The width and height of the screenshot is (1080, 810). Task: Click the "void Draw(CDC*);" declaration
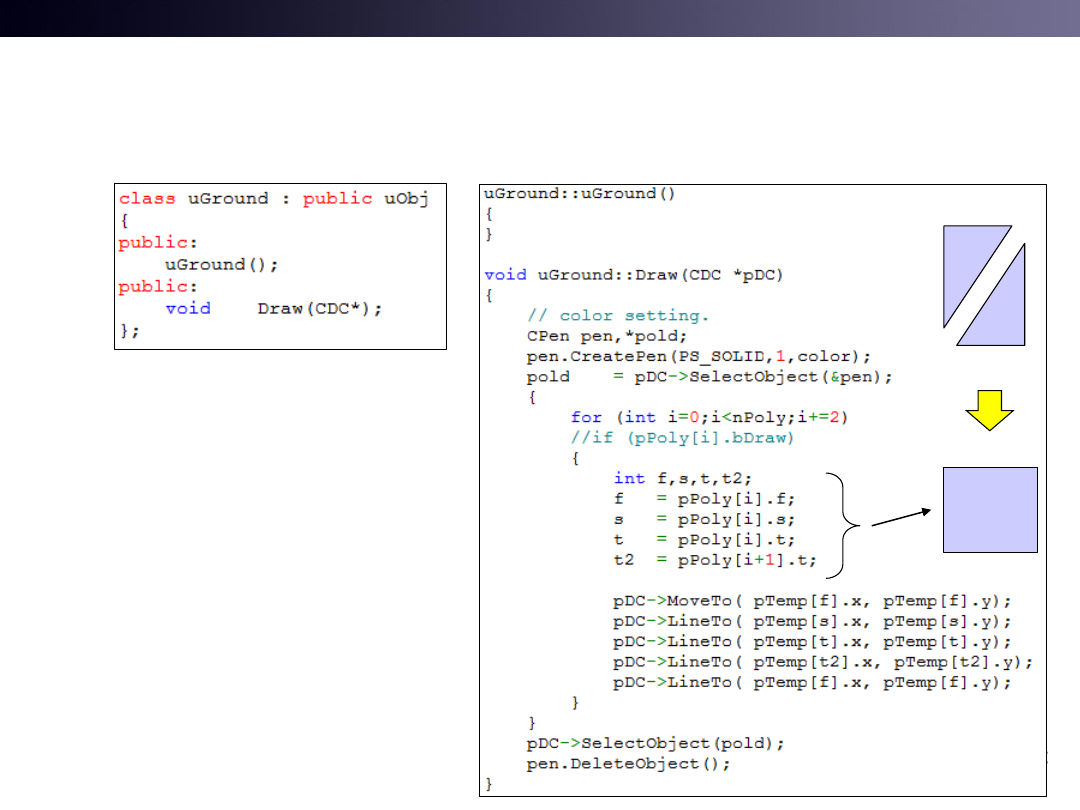click(x=274, y=308)
